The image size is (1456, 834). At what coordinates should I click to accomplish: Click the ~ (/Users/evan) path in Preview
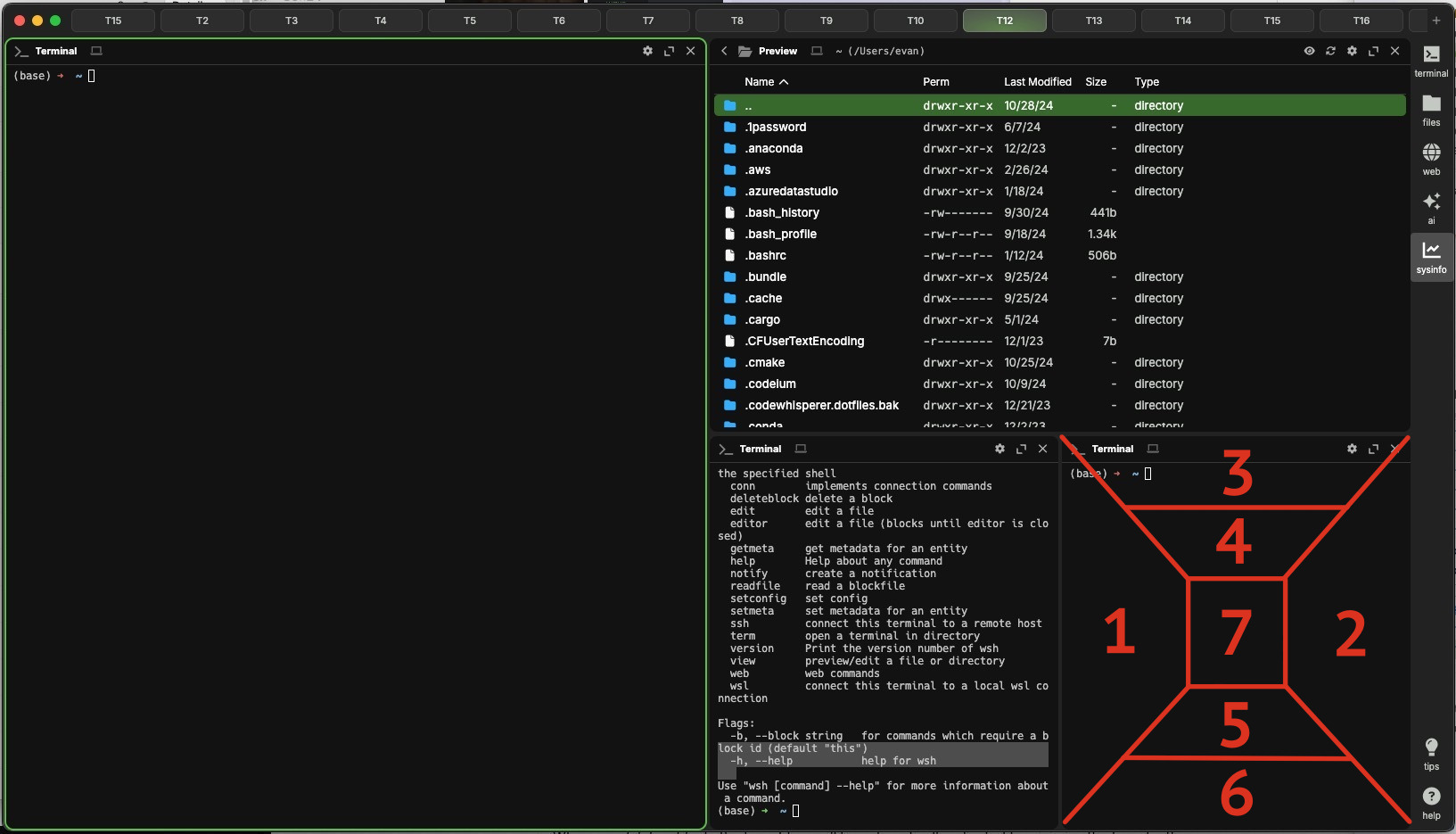(x=880, y=51)
